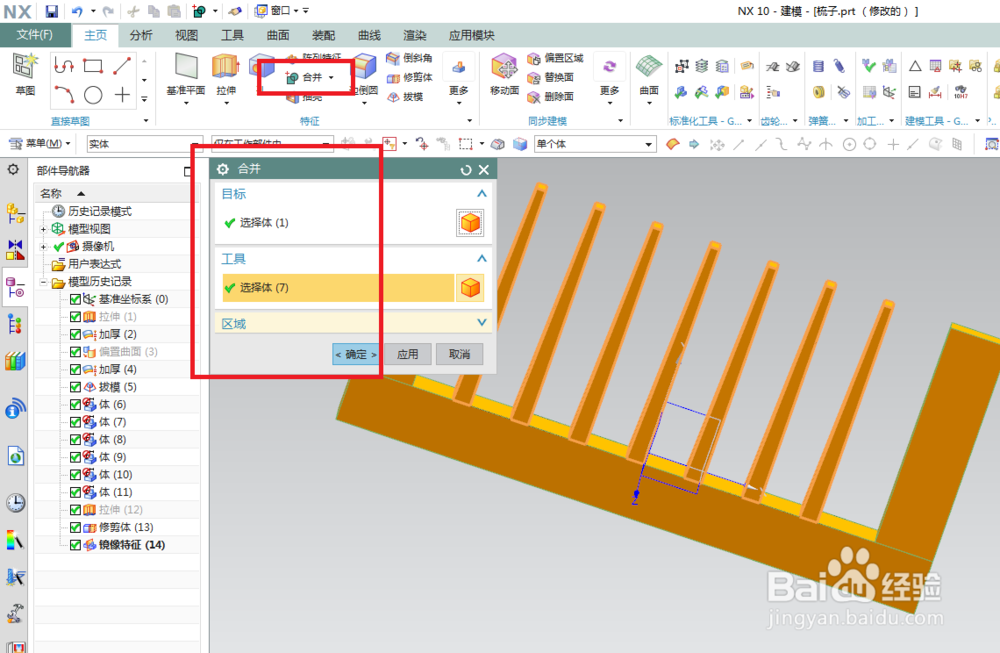Click the Undo arrow icon
Viewport: 1000px width, 653px height.
[78, 11]
